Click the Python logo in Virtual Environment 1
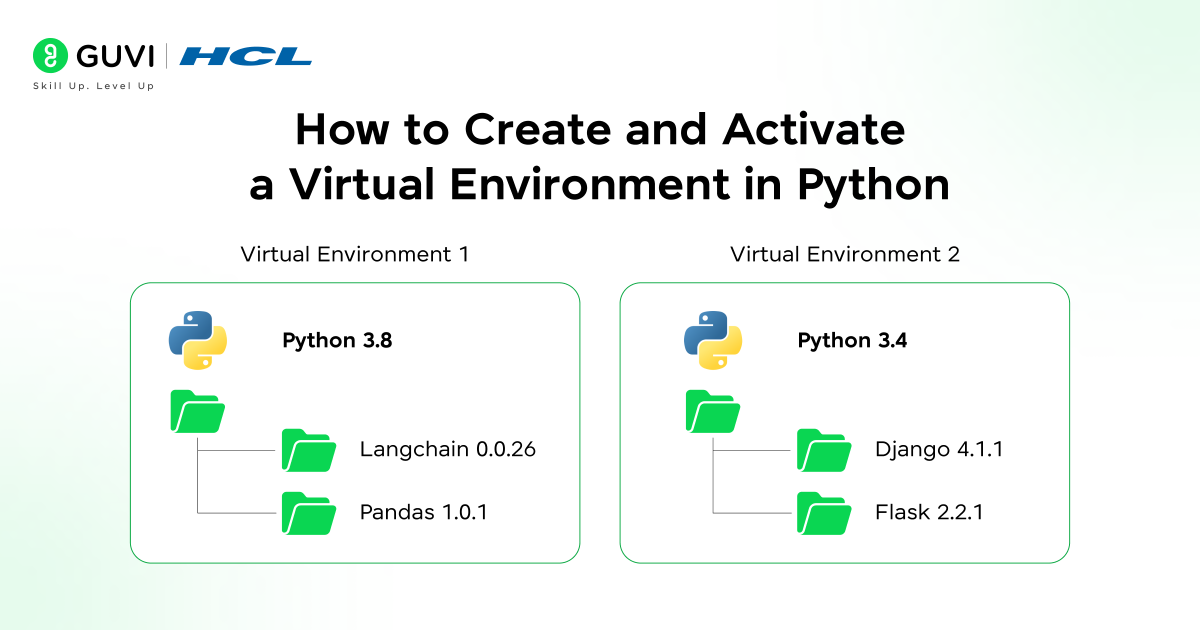Screen dimensions: 1200x630 click(x=197, y=340)
